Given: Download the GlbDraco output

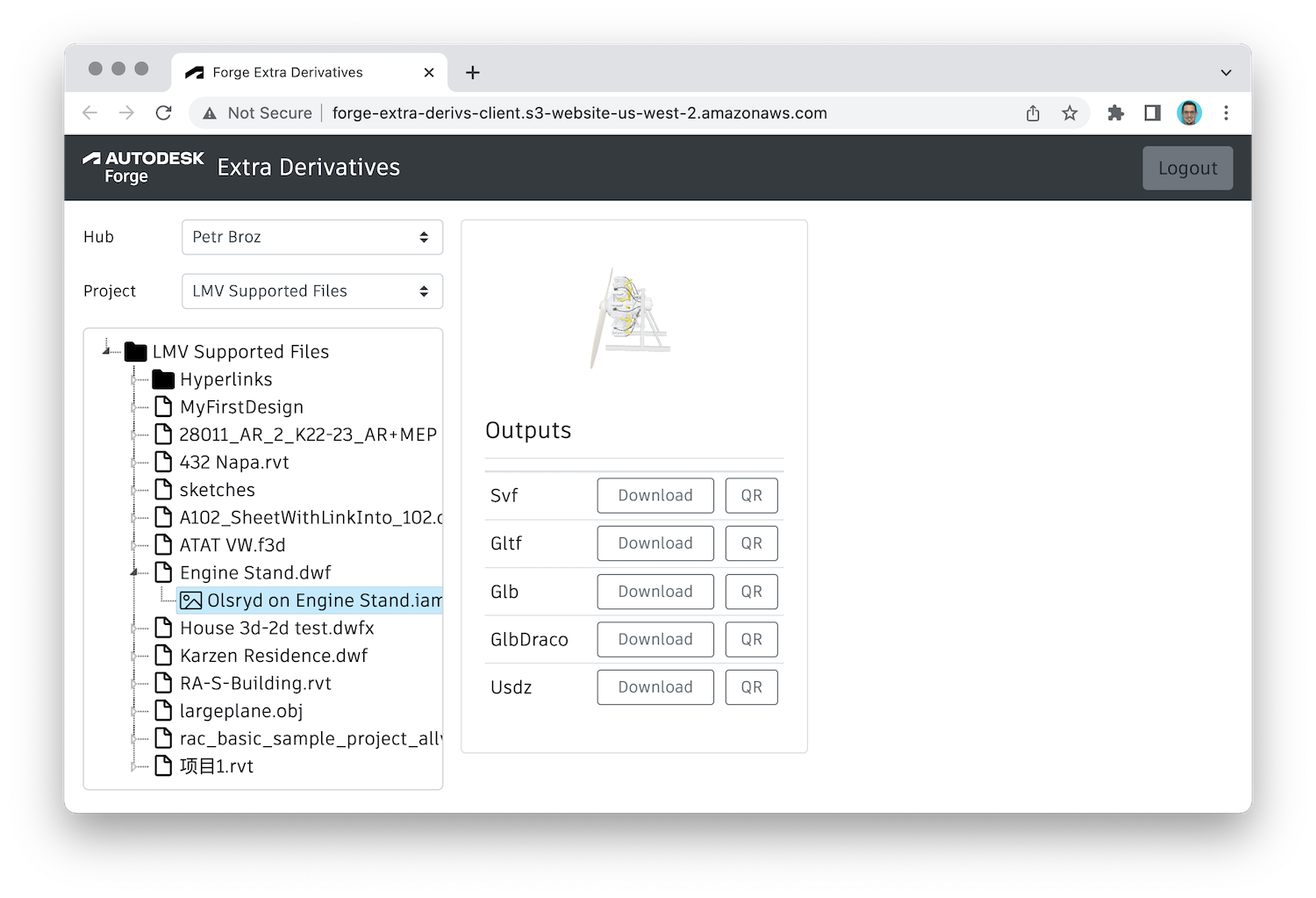Looking at the screenshot, I should (655, 639).
